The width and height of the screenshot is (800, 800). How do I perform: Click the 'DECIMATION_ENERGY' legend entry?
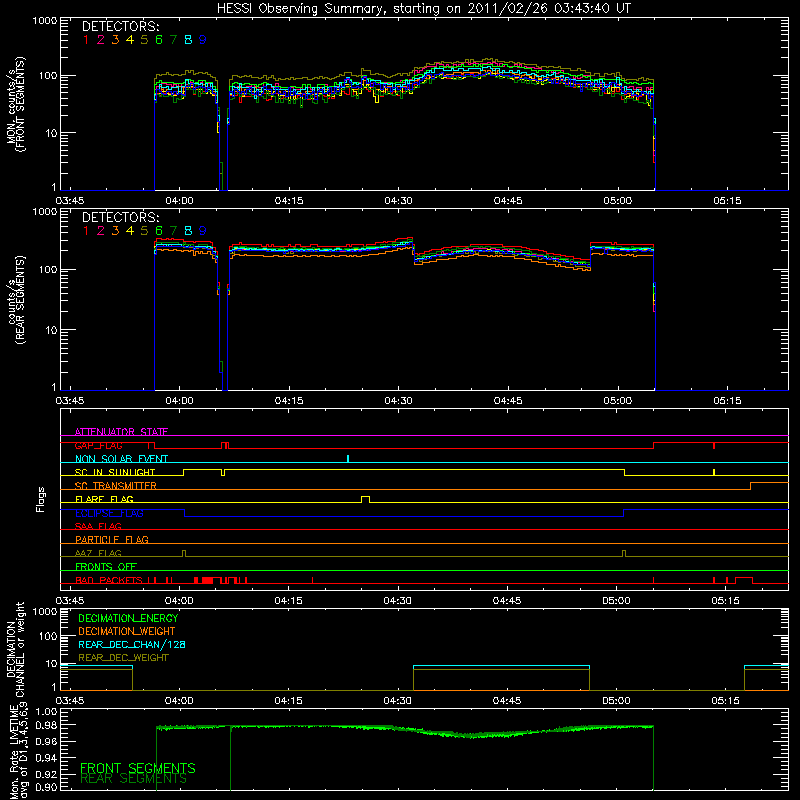click(x=128, y=618)
